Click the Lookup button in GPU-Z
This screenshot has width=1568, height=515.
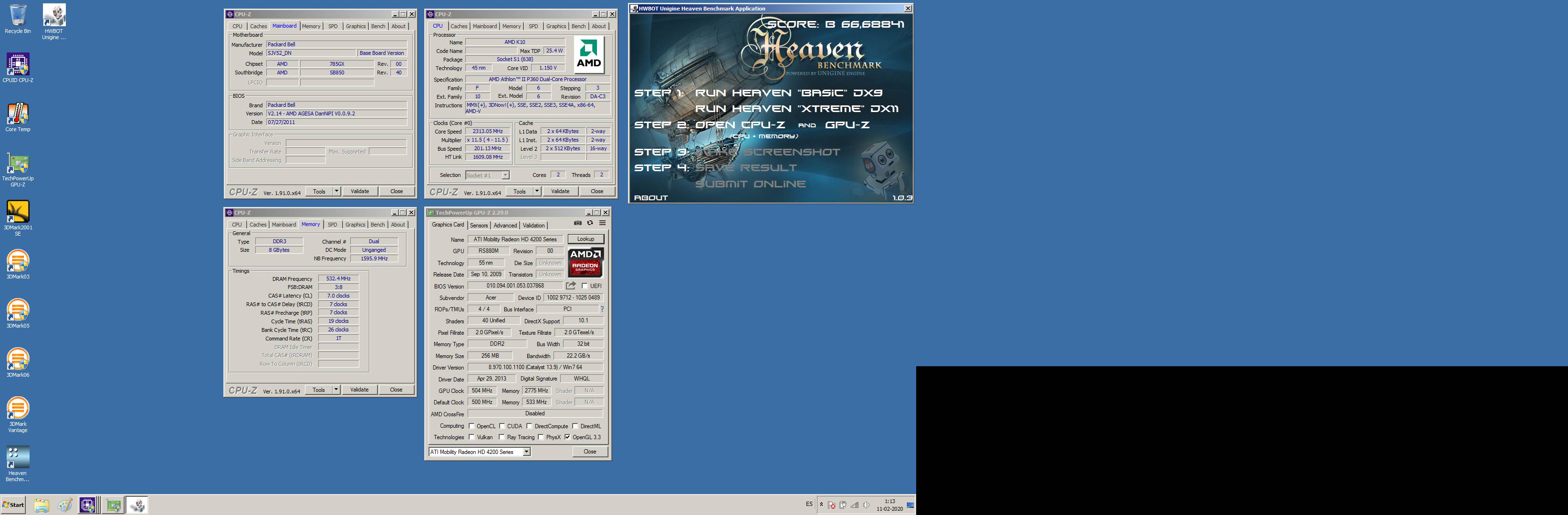click(x=585, y=239)
